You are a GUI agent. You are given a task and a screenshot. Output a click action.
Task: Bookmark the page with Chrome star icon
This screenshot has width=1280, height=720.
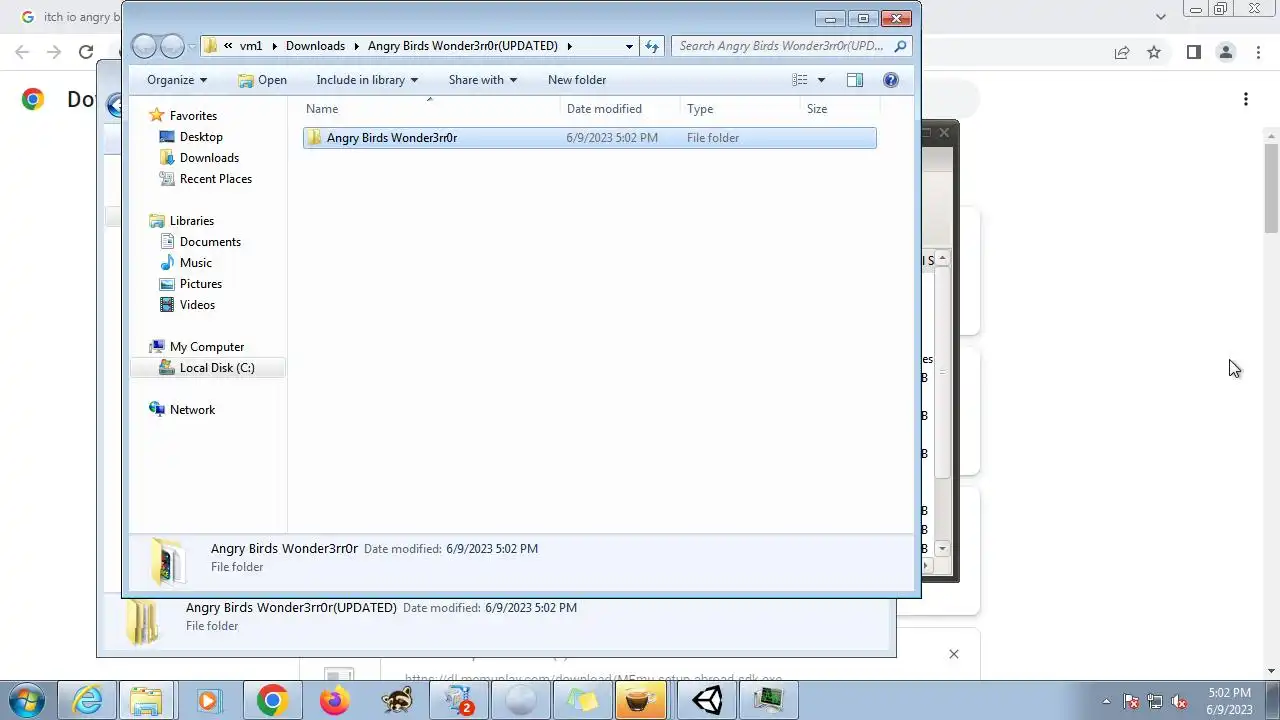(1154, 53)
